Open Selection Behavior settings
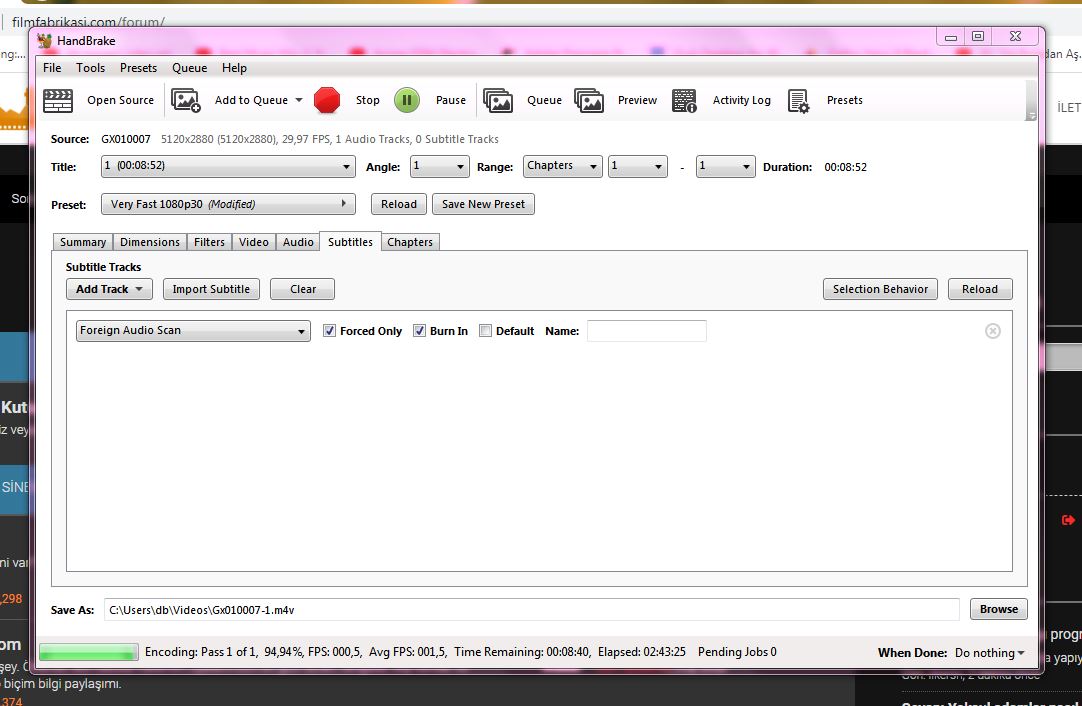 pos(880,289)
